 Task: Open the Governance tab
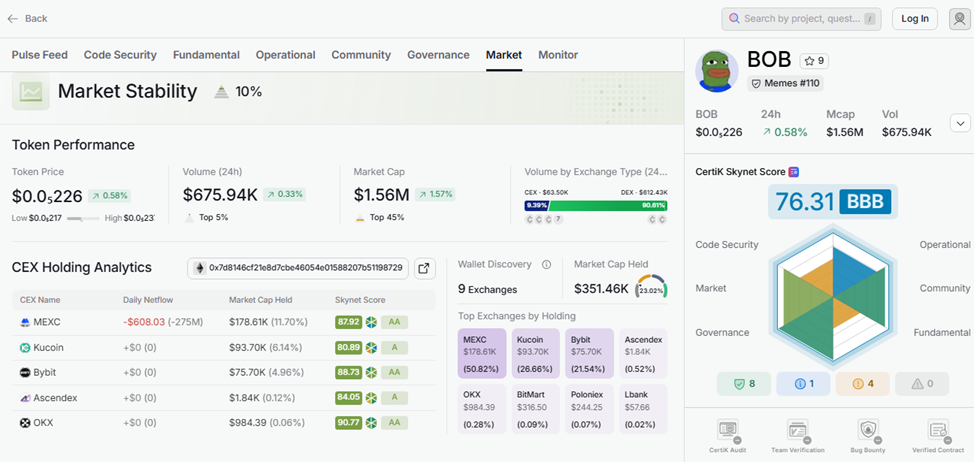tap(438, 55)
